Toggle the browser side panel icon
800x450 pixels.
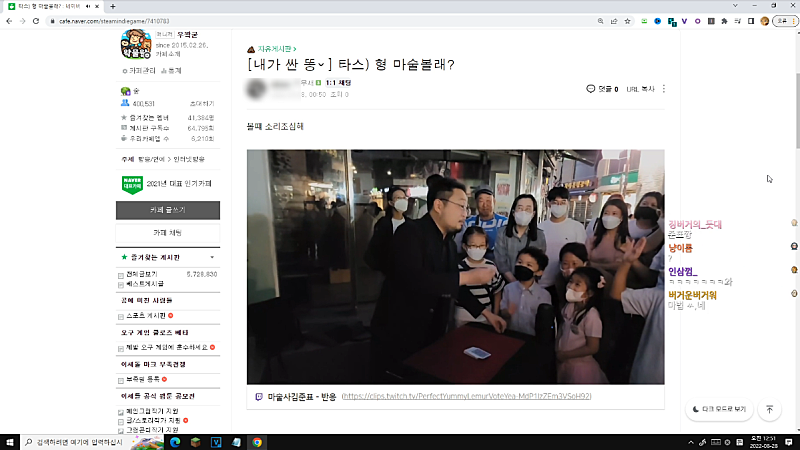click(751, 21)
